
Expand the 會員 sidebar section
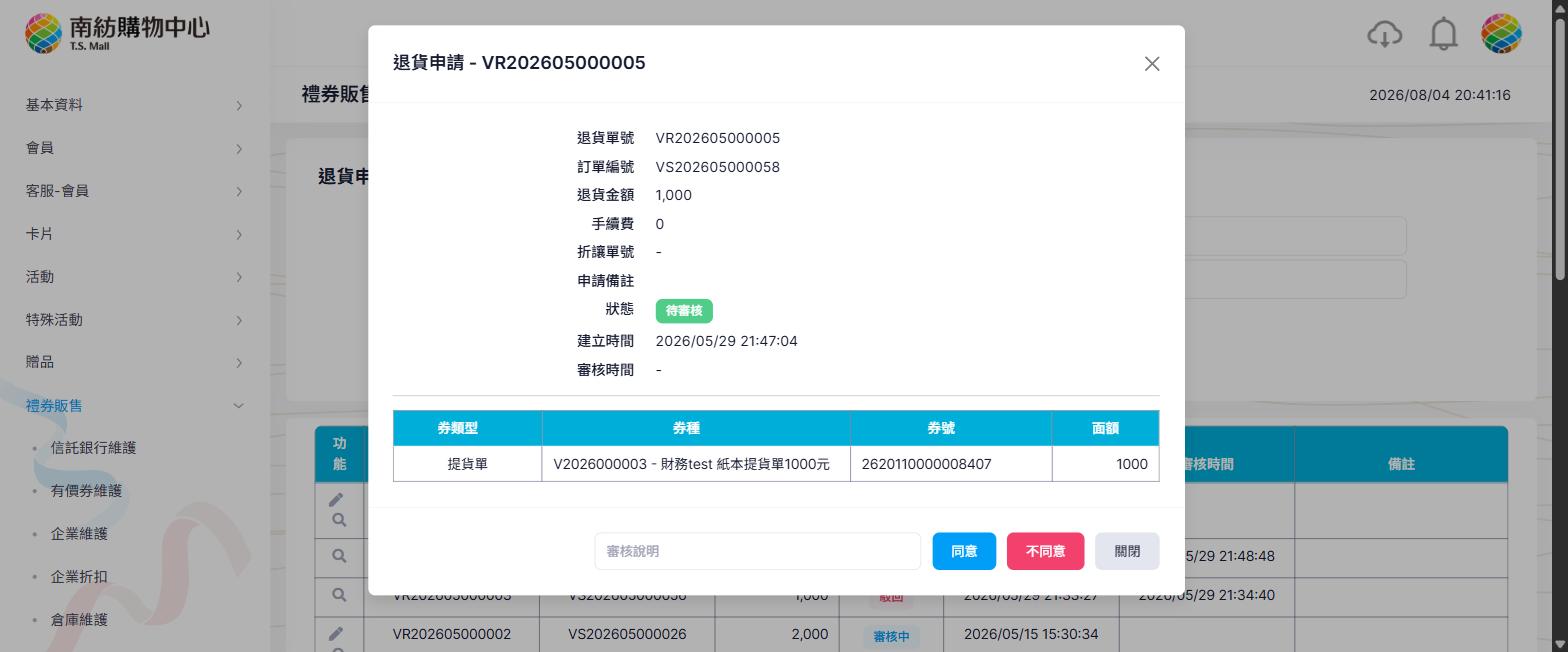coord(135,148)
